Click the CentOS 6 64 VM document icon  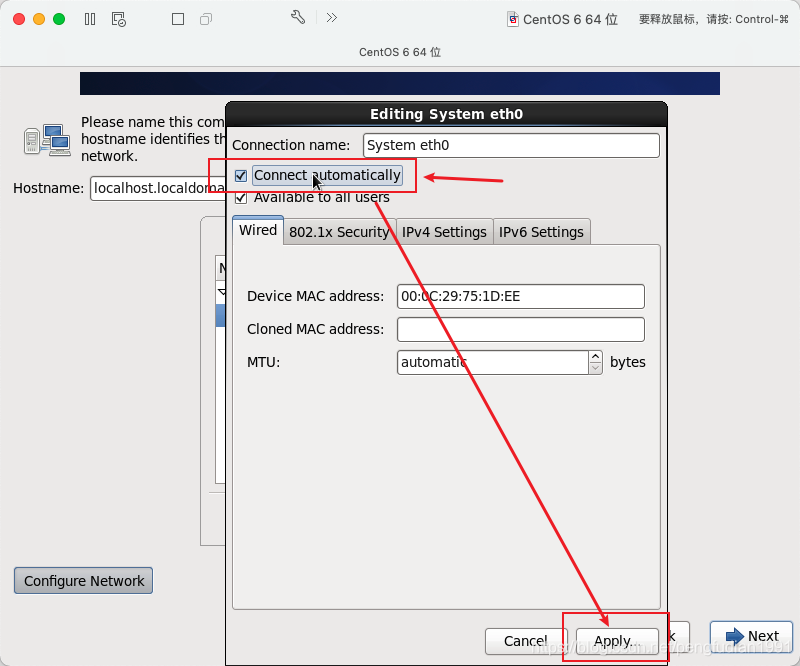pyautogui.click(x=513, y=19)
